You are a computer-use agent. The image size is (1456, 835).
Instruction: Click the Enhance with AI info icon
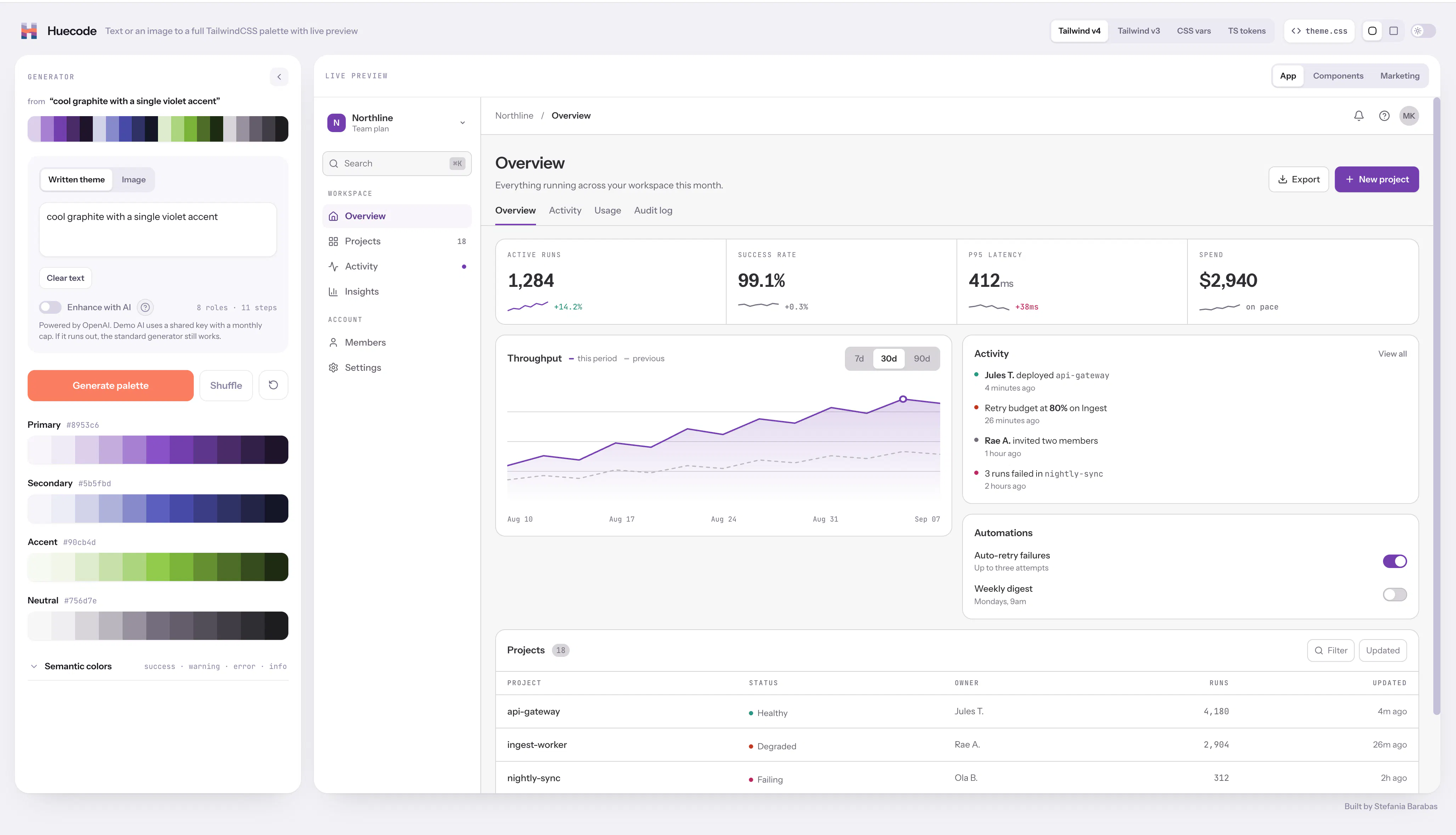pyautogui.click(x=146, y=307)
